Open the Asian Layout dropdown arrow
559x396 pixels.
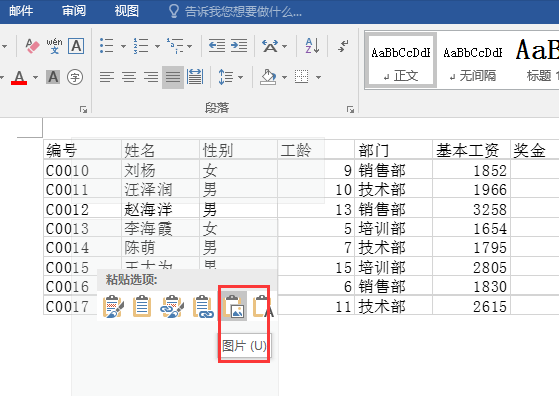(284, 46)
